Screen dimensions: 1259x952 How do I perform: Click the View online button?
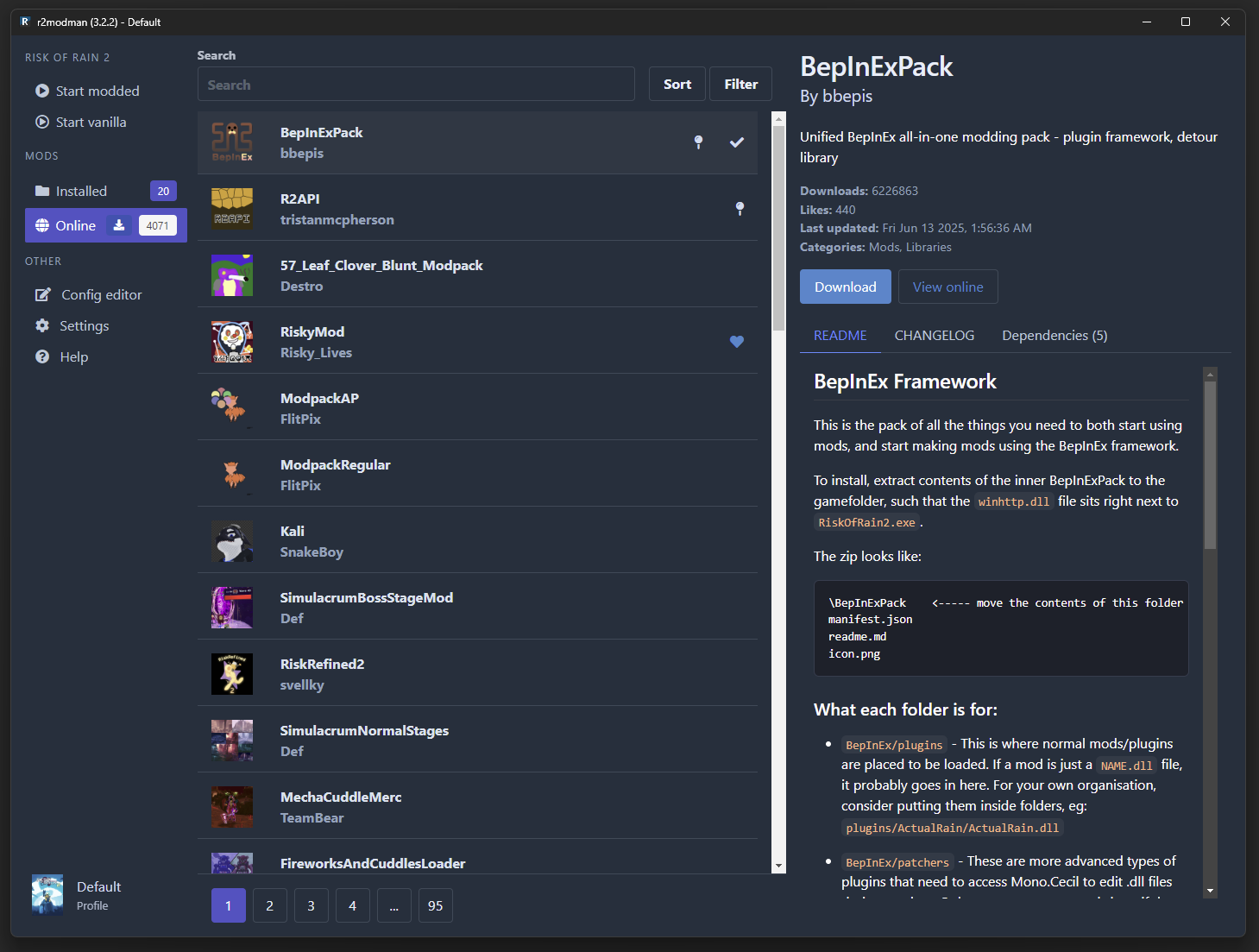pos(947,287)
